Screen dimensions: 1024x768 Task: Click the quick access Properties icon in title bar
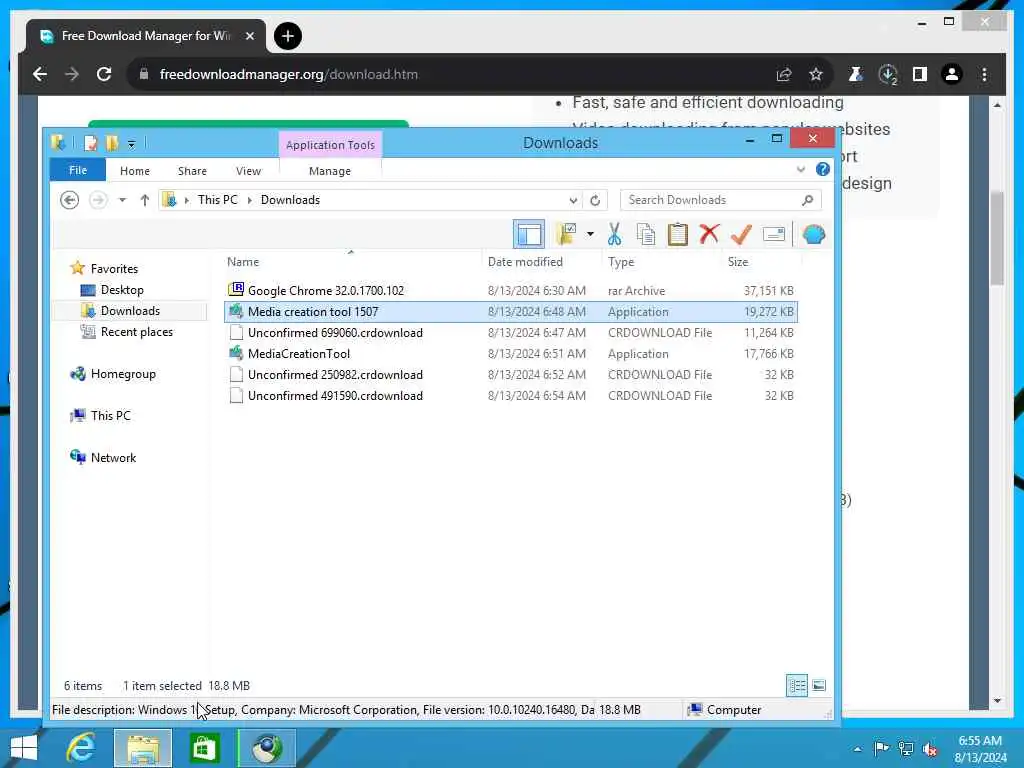coord(91,142)
